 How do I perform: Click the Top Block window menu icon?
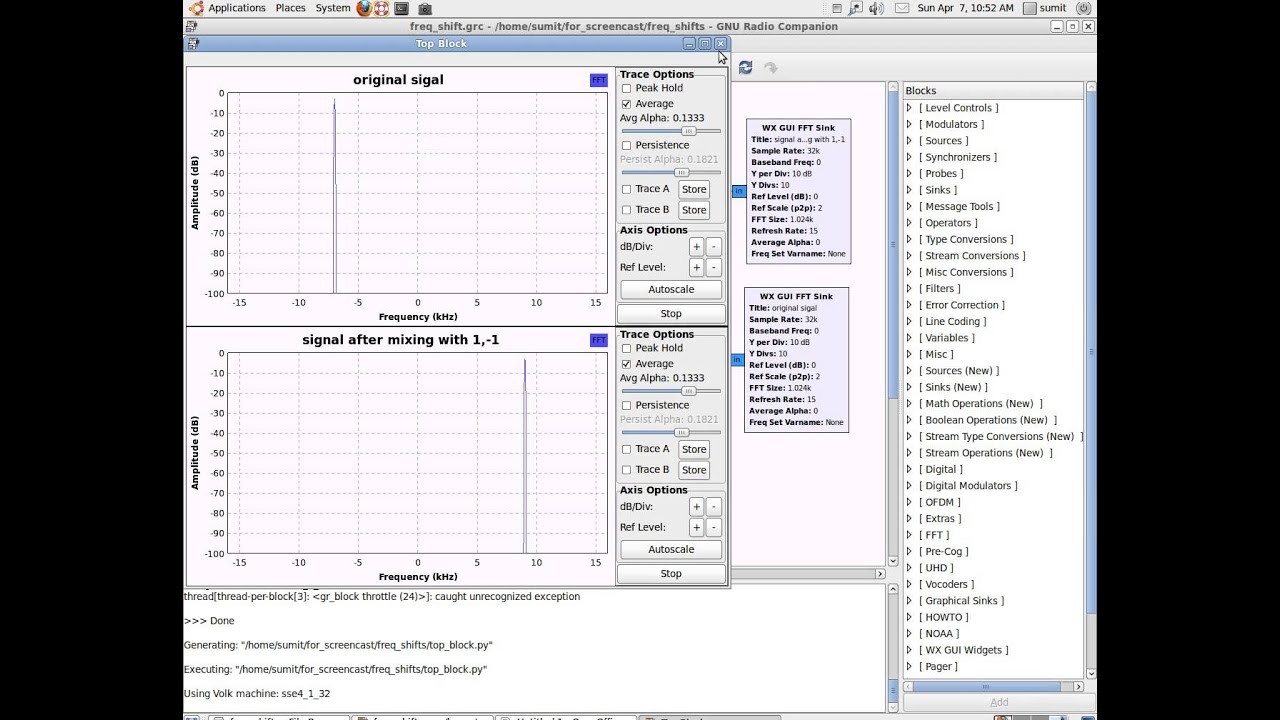(193, 43)
